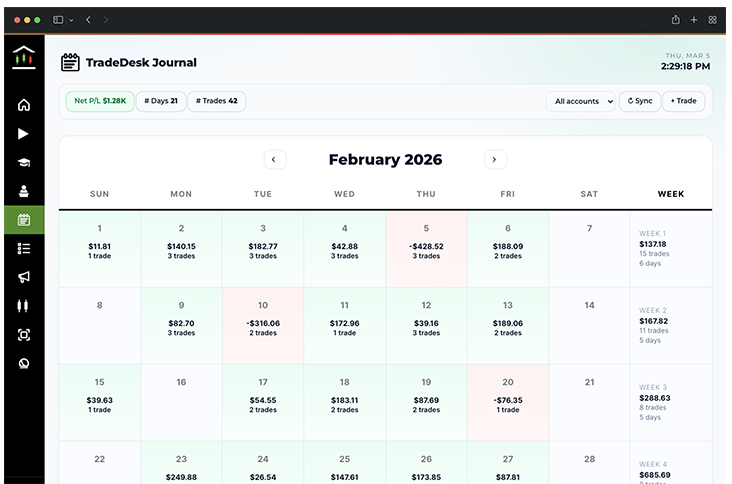This screenshot has width=732, height=484.
Task: Go to previous month with left chevron
Action: coord(274,160)
